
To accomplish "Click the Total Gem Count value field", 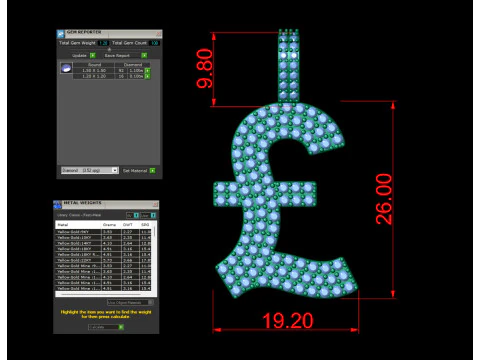I will coord(154,43).
